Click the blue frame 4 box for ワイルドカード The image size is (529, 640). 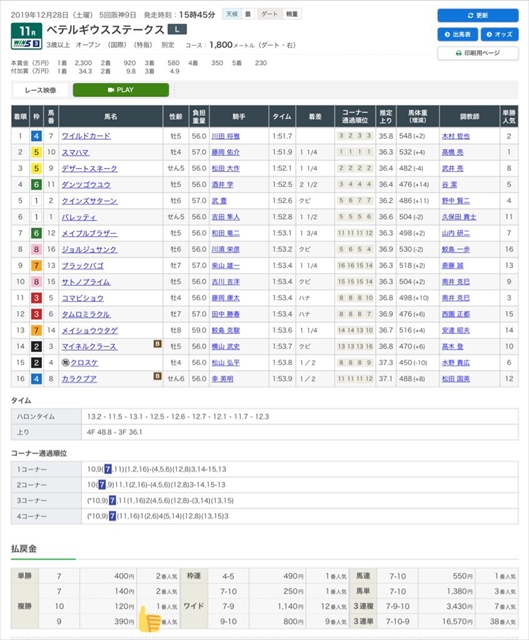click(x=36, y=136)
